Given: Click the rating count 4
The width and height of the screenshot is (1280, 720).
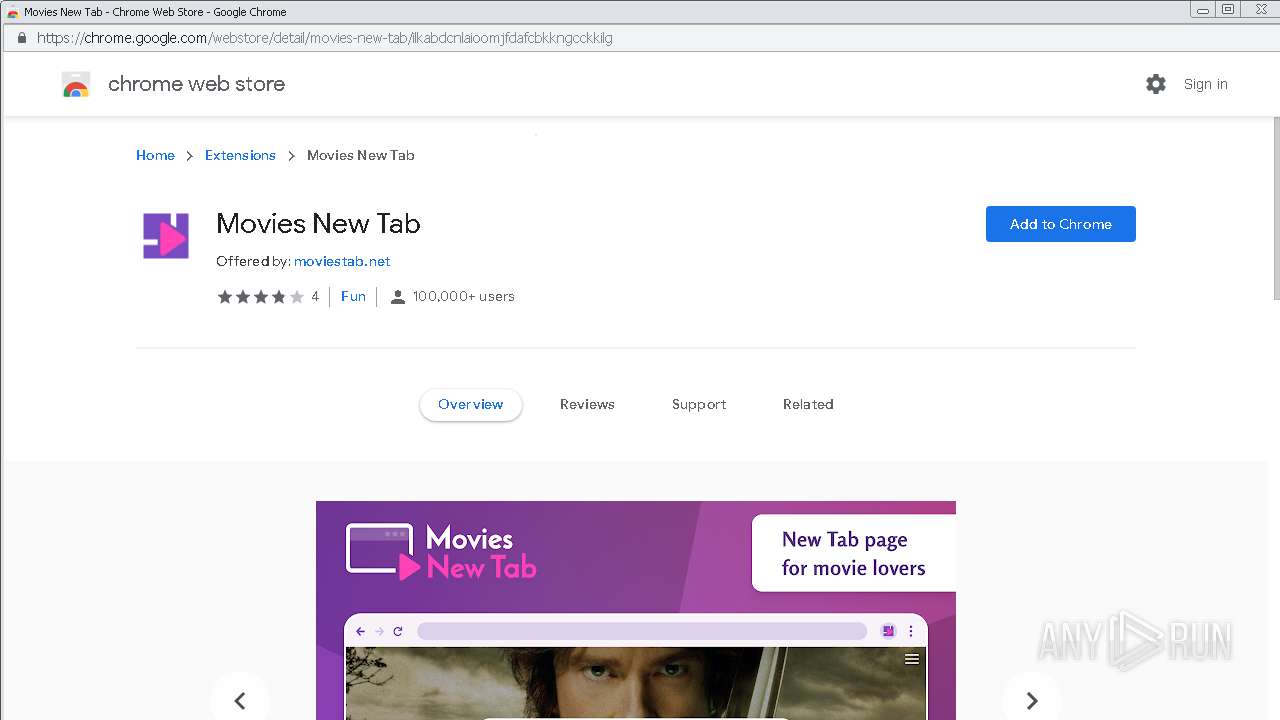Looking at the screenshot, I should [315, 296].
